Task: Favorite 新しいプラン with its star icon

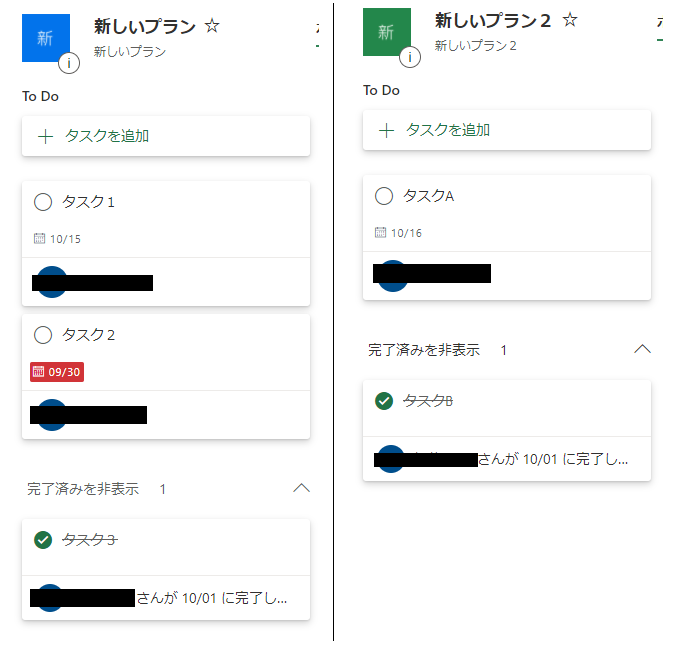Action: (x=212, y=26)
